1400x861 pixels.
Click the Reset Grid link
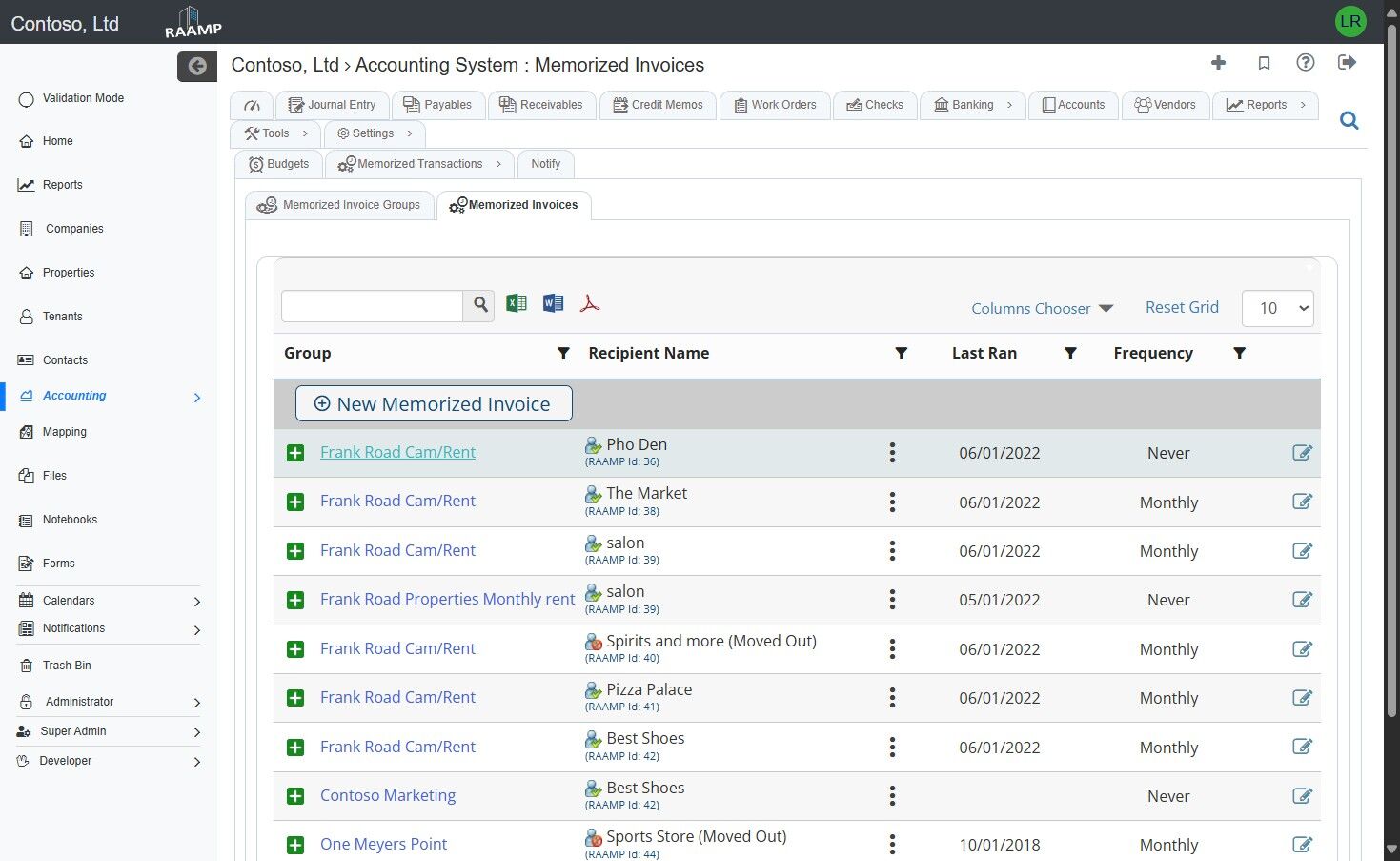[1182, 307]
